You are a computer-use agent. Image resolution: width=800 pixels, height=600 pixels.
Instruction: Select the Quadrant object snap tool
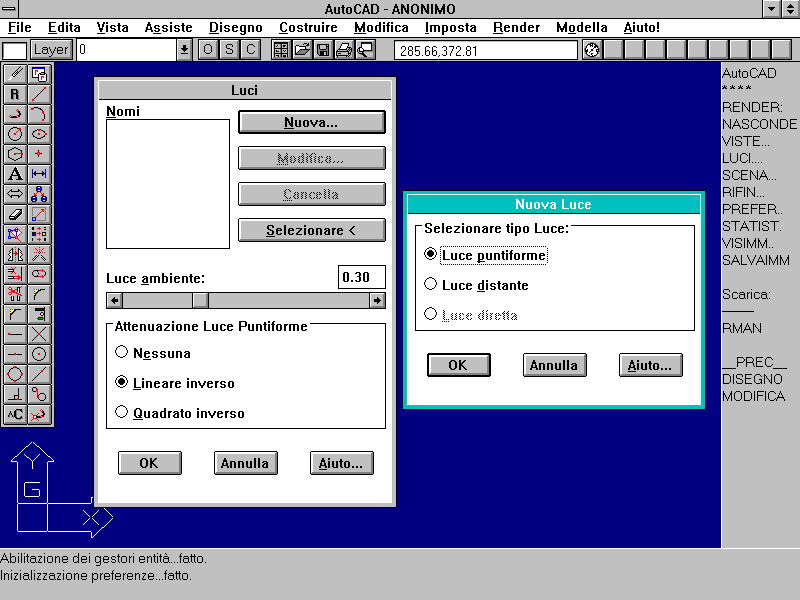[x=15, y=374]
